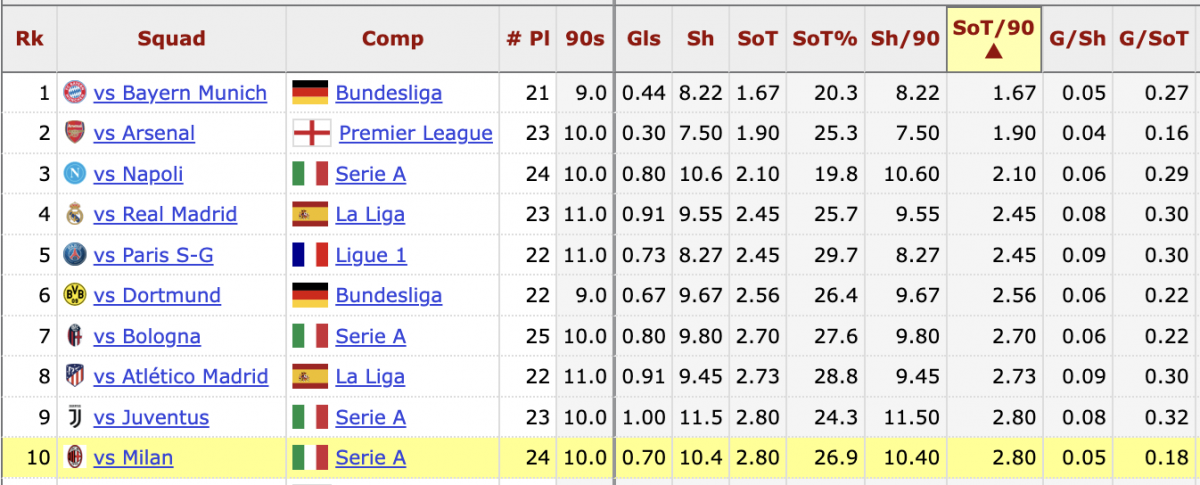Image resolution: width=1200 pixels, height=485 pixels.
Task: Click the Dortmund club crest icon
Action: click(x=74, y=295)
